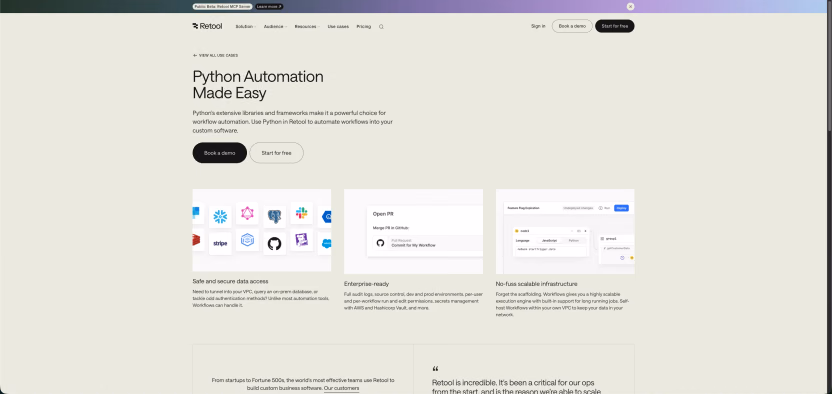Open the search magnifier in the navigation
This screenshot has height=394, width=832.
tap(381, 27)
